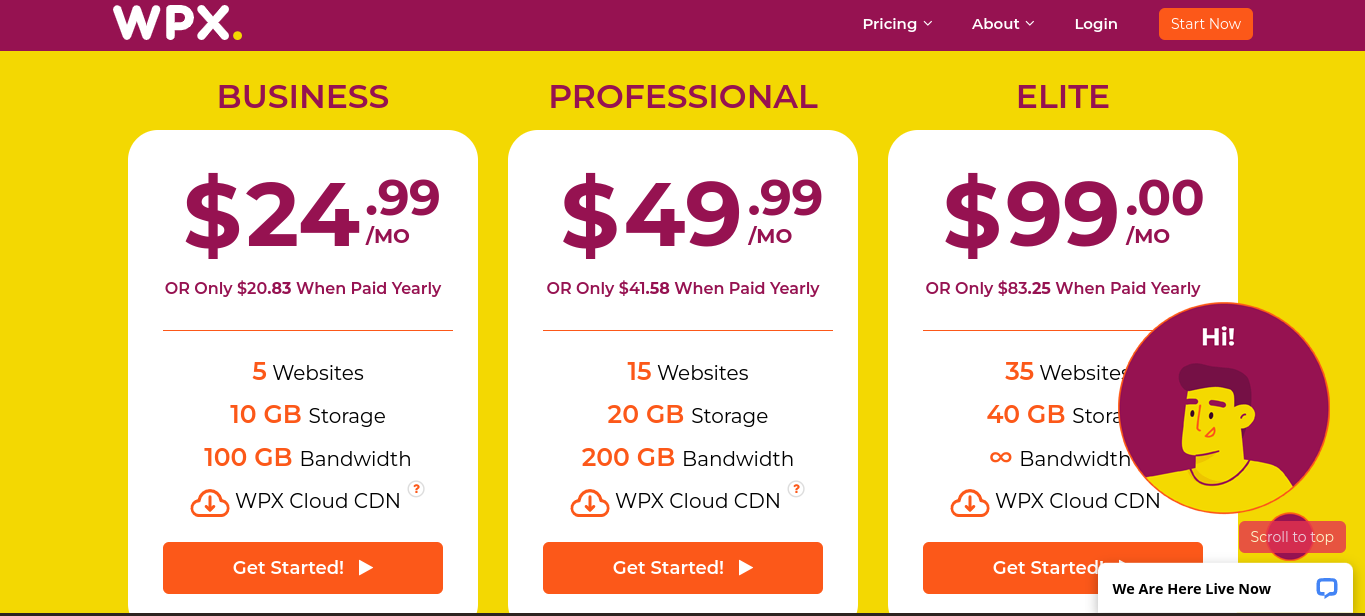Click the PROFESSIONAL plan heading
Screen dimensions: 1365x616
[683, 97]
